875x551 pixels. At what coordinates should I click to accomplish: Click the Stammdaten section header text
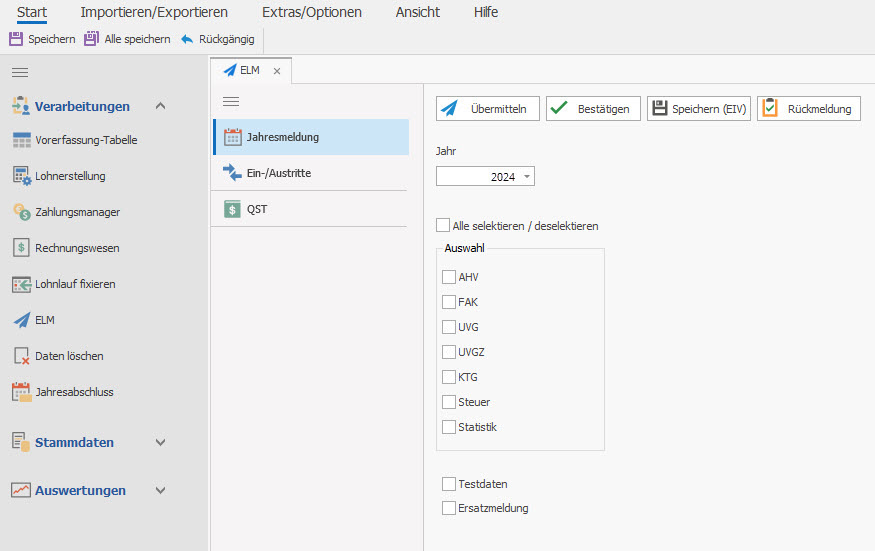[74, 442]
